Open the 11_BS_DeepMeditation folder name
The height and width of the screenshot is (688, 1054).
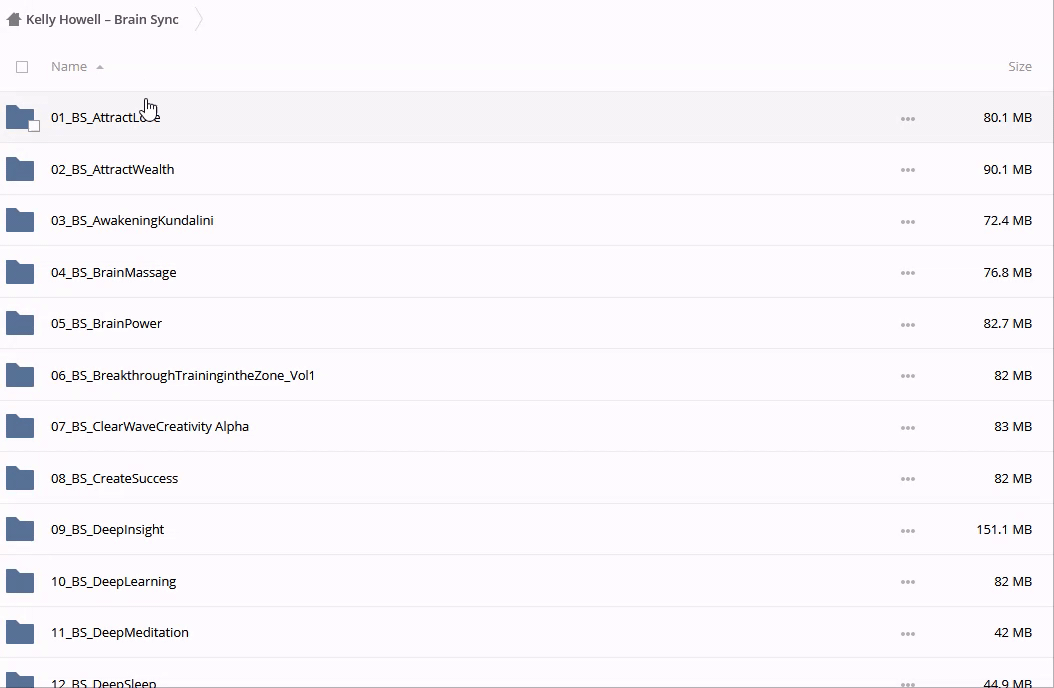click(x=120, y=632)
